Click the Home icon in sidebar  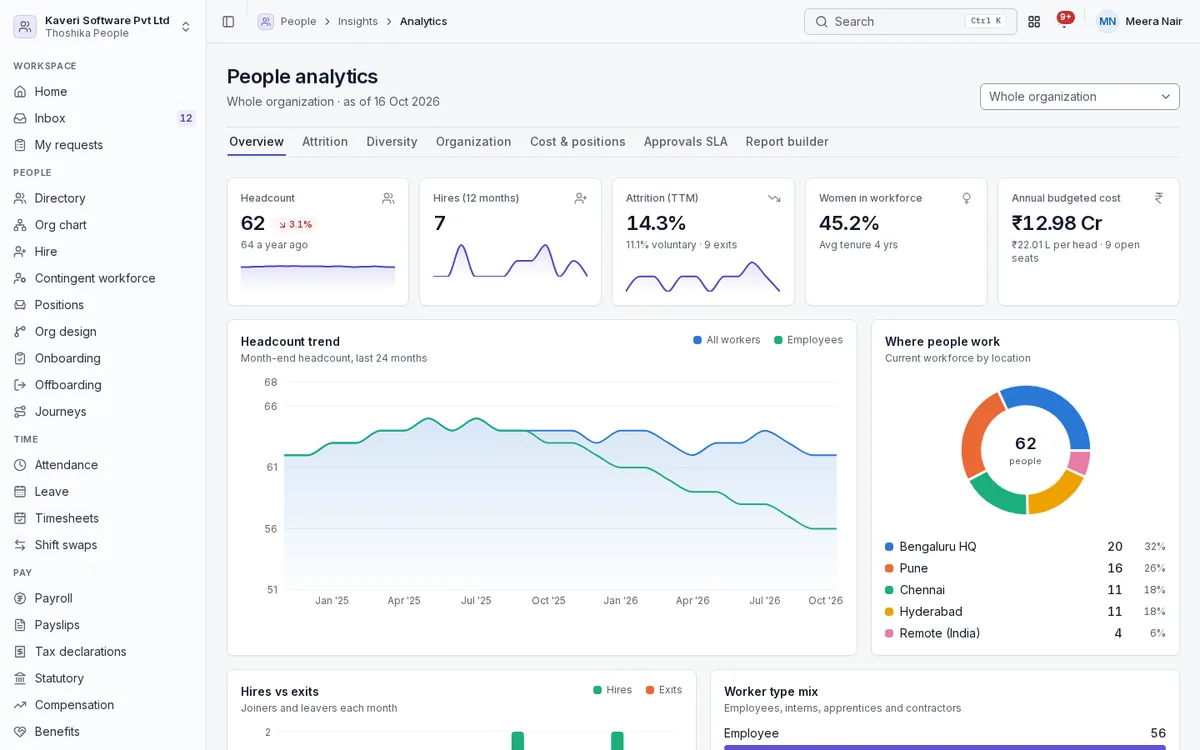(20, 92)
